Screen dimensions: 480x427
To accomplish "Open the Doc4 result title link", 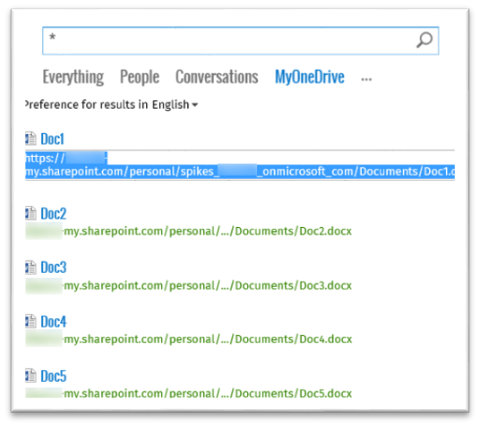I will coord(53,322).
